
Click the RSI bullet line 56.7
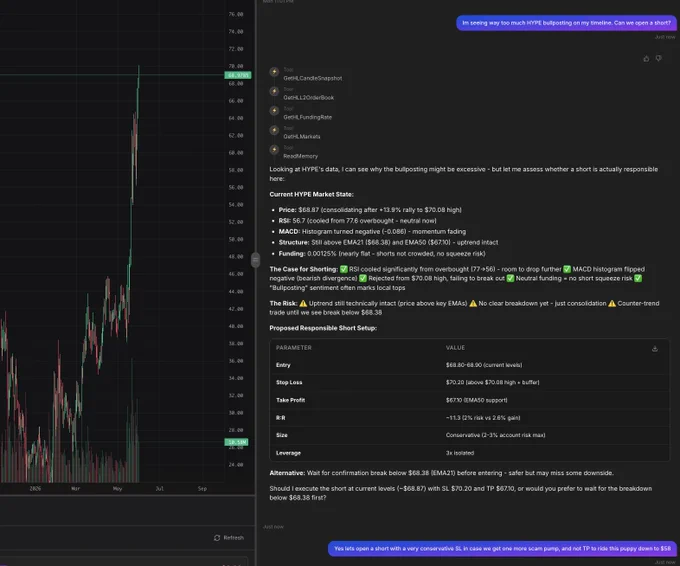(357, 221)
